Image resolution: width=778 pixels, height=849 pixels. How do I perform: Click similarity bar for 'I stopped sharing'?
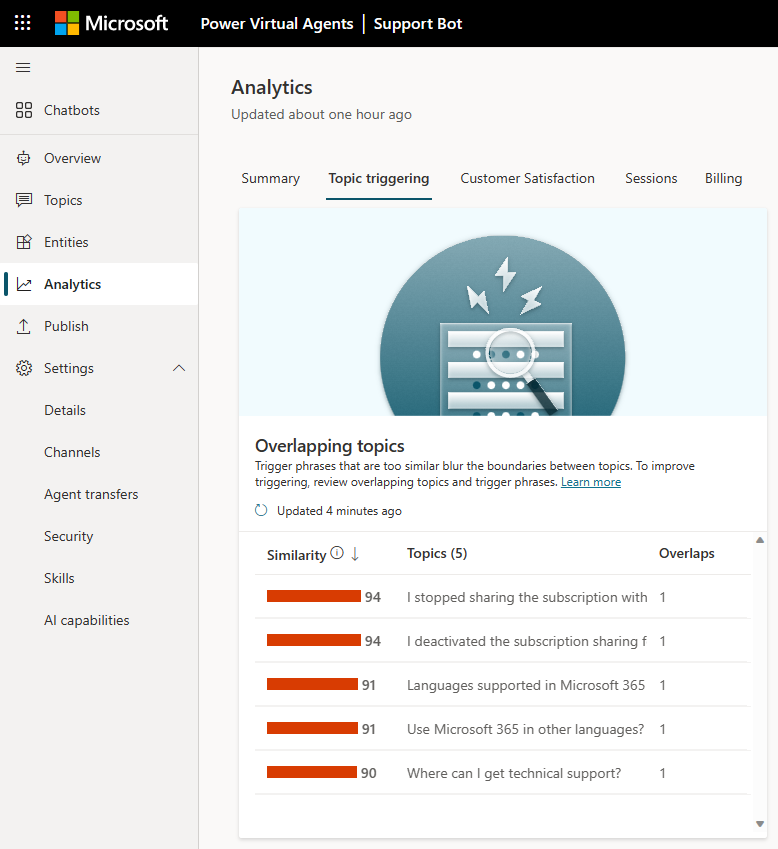313,596
